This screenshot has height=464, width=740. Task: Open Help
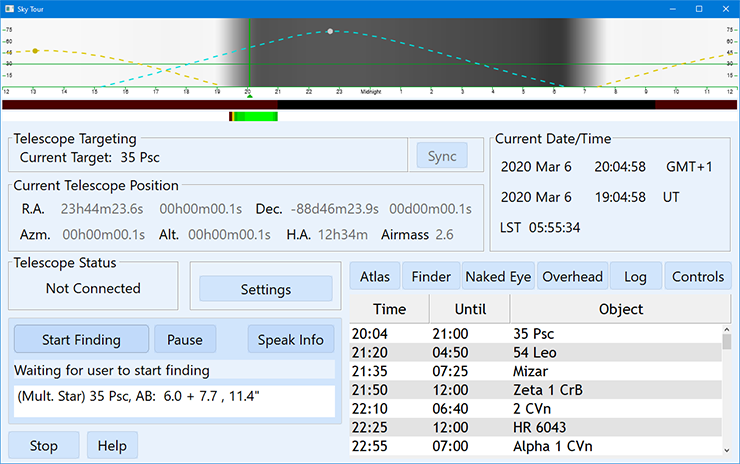pyautogui.click(x=112, y=446)
